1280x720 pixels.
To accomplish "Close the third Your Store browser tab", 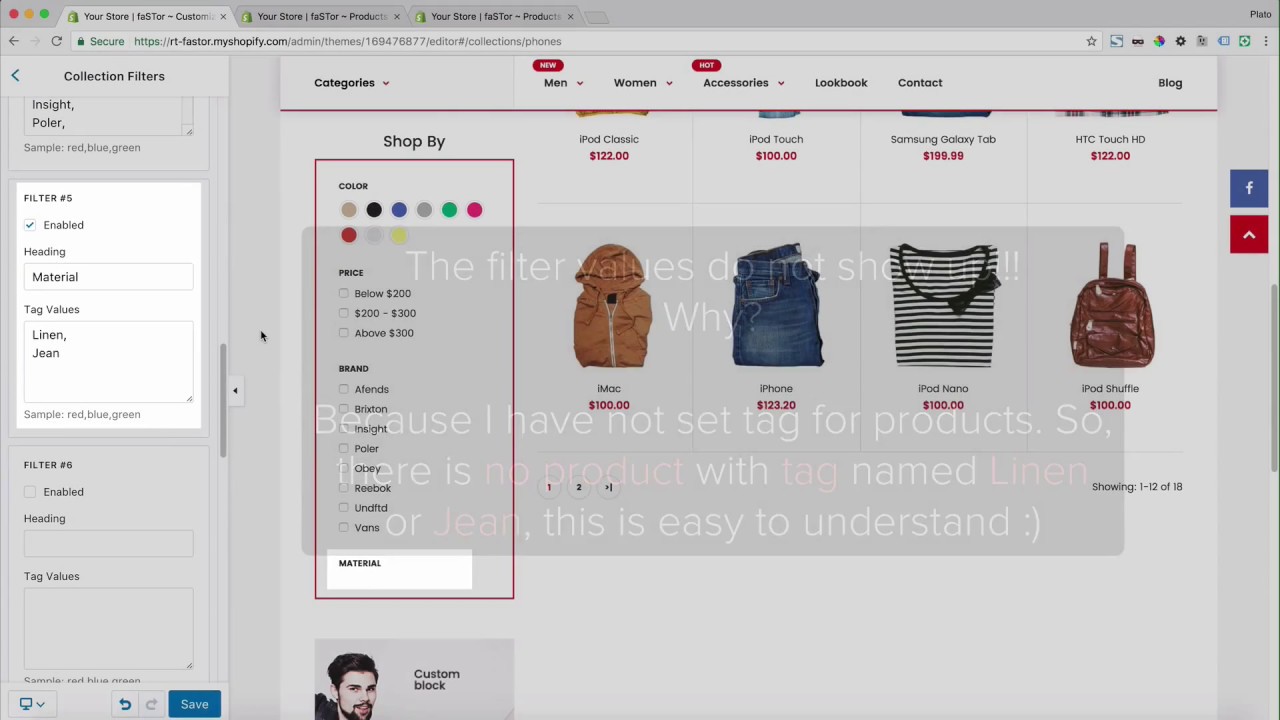I will point(571,16).
